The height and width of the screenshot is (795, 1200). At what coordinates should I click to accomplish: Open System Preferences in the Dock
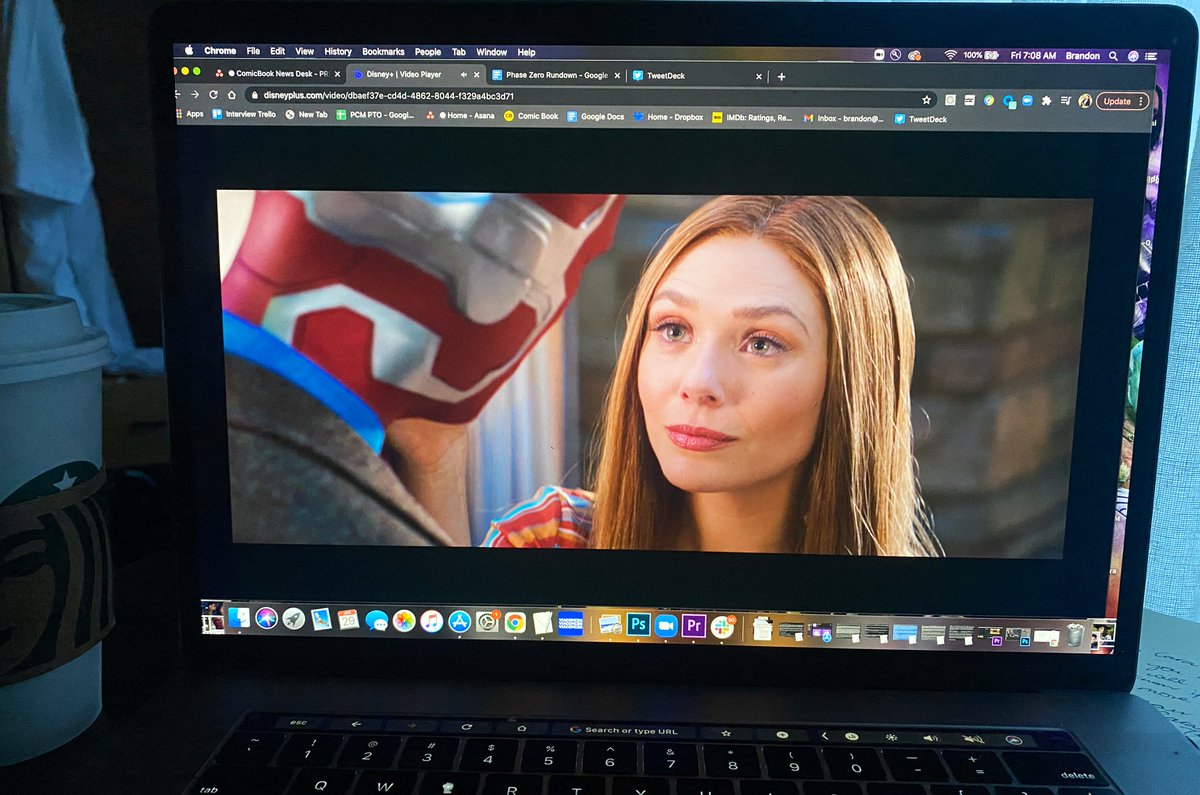point(487,622)
